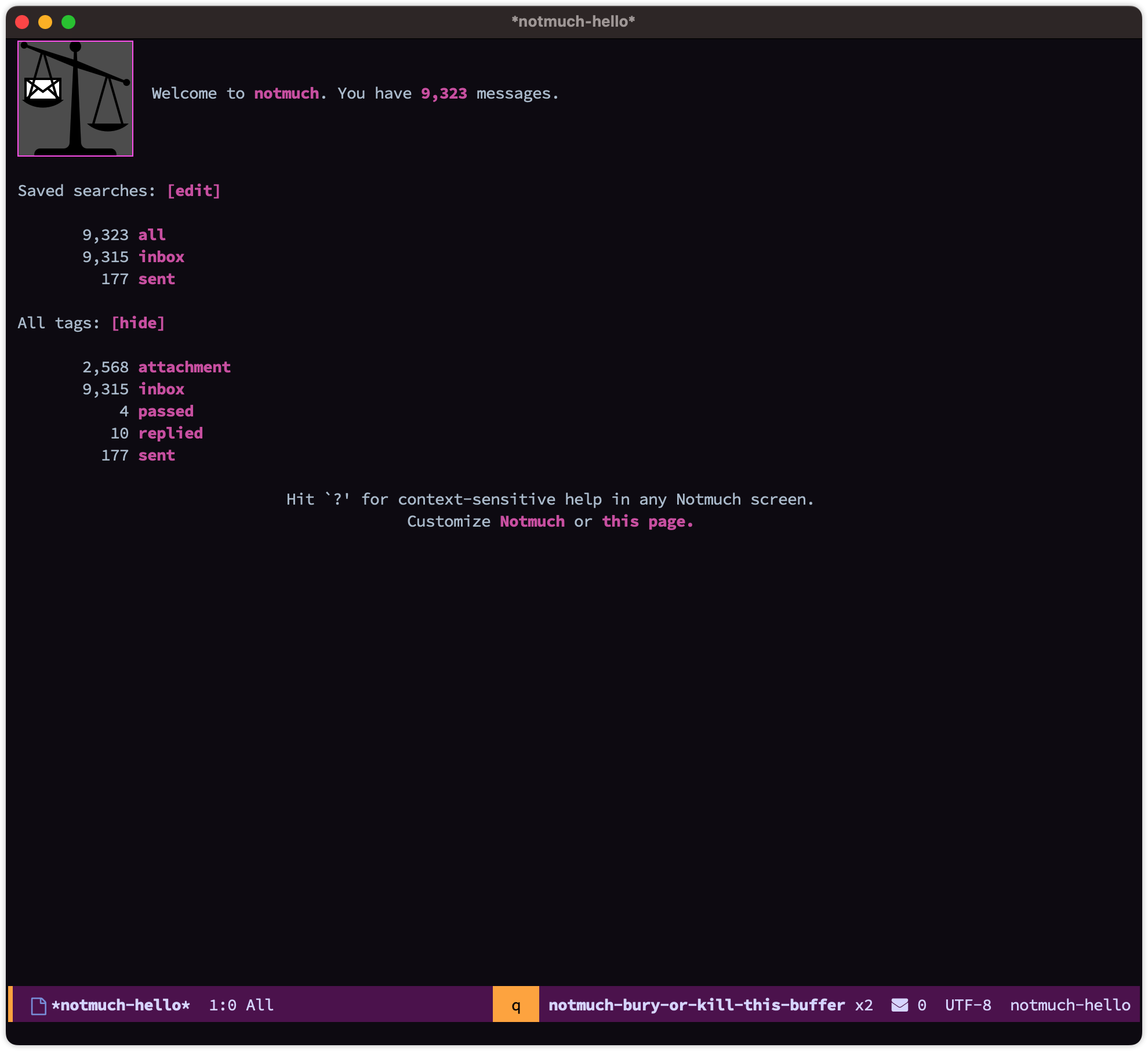Open the 'sent' saved search

tap(157, 279)
